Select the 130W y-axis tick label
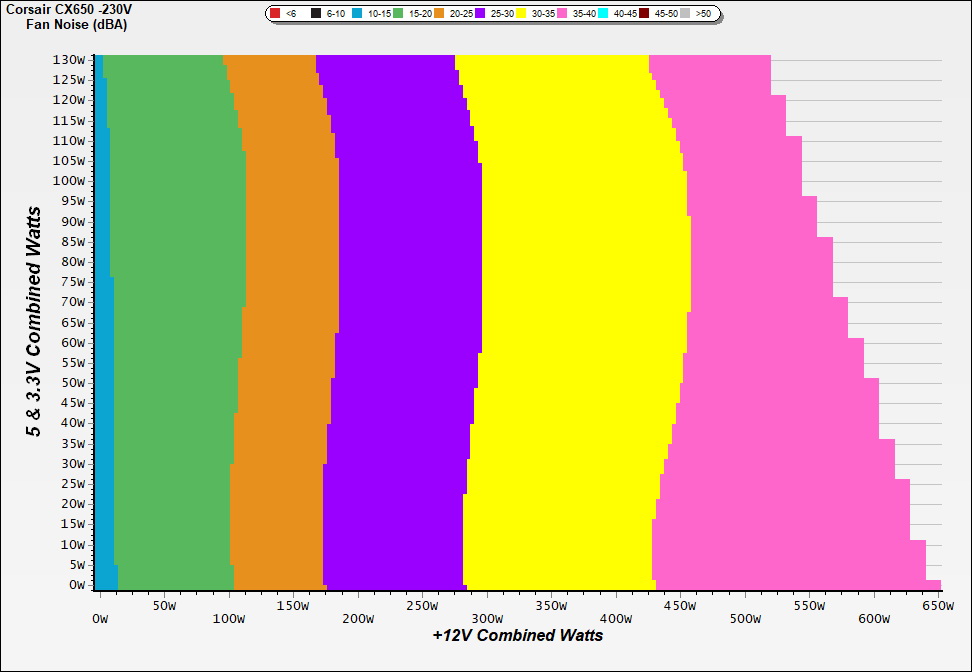Image resolution: width=972 pixels, height=672 pixels. 70,59
